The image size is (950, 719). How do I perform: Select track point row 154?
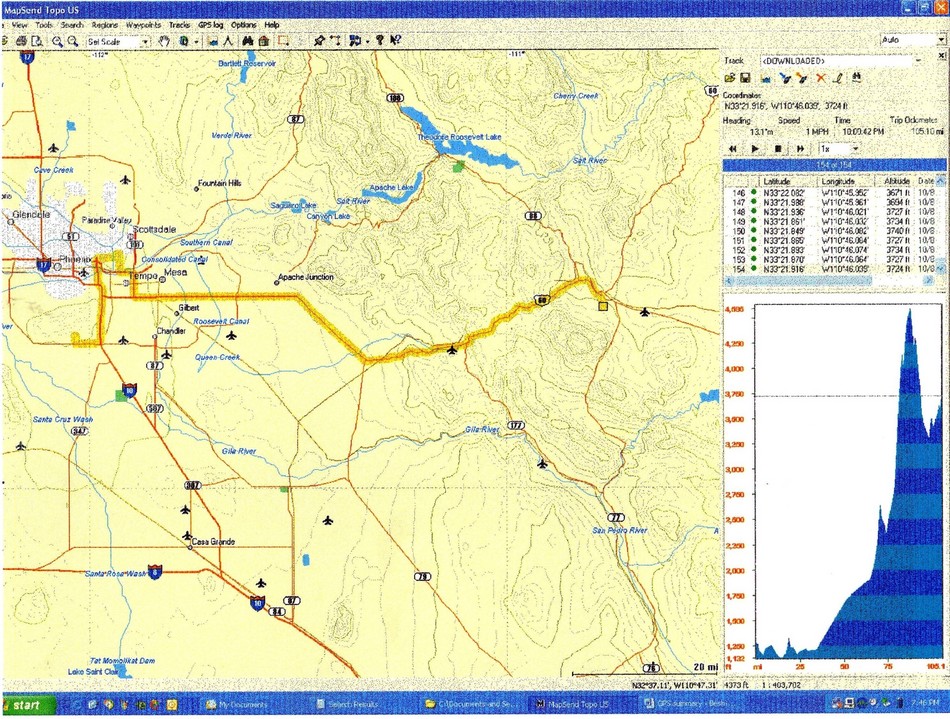click(x=830, y=268)
